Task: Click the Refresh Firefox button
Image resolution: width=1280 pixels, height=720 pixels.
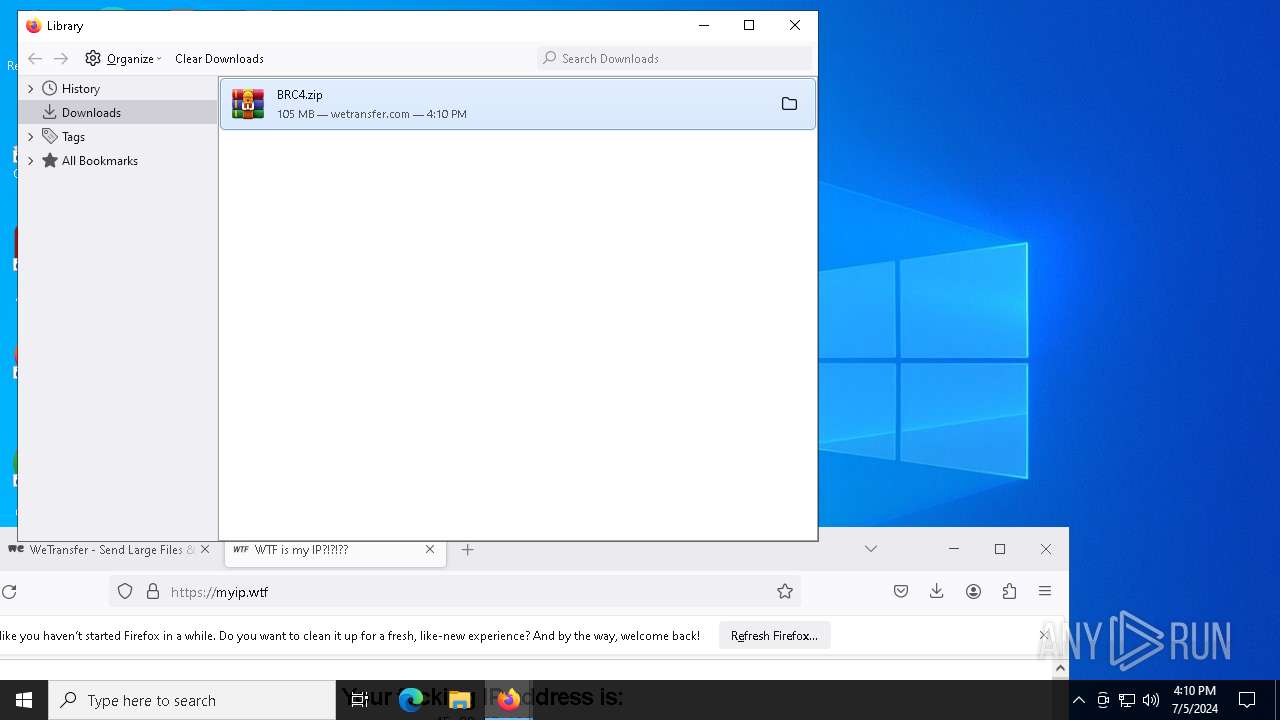Action: click(x=774, y=636)
